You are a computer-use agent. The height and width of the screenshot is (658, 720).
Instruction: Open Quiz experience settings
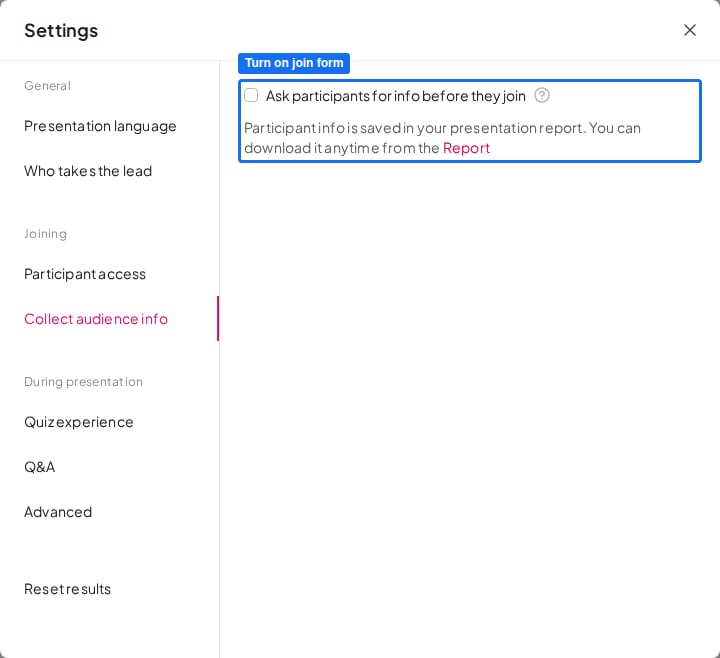click(x=79, y=422)
